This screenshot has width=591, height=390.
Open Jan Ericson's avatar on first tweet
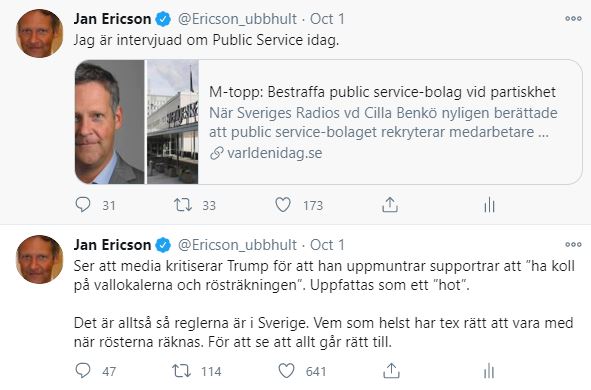point(40,33)
